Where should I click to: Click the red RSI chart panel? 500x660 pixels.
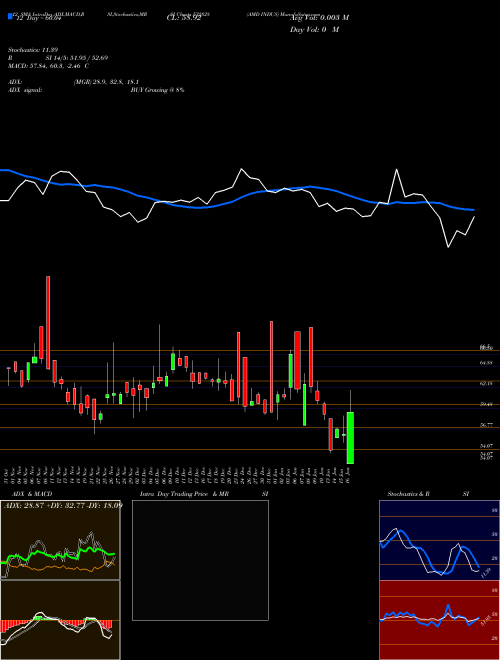click(x=439, y=620)
